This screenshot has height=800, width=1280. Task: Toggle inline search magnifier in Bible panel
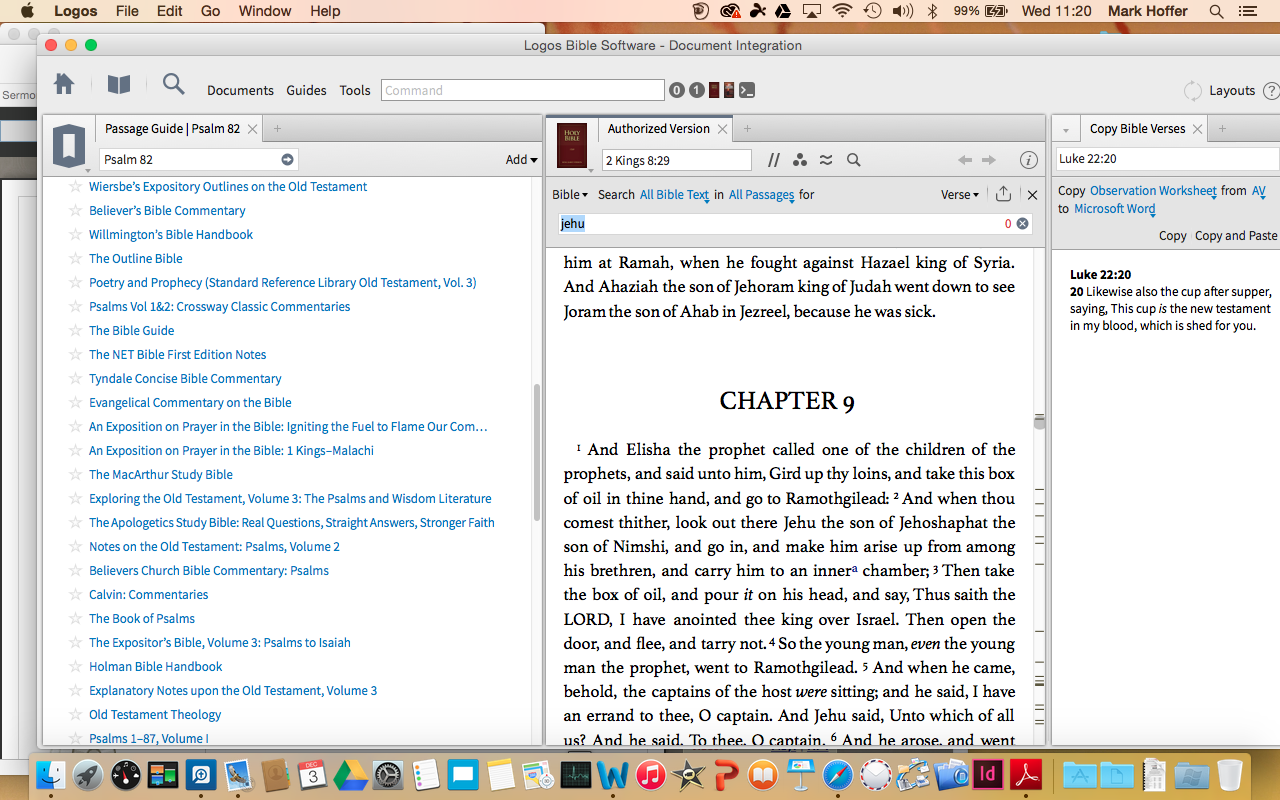[x=854, y=160]
